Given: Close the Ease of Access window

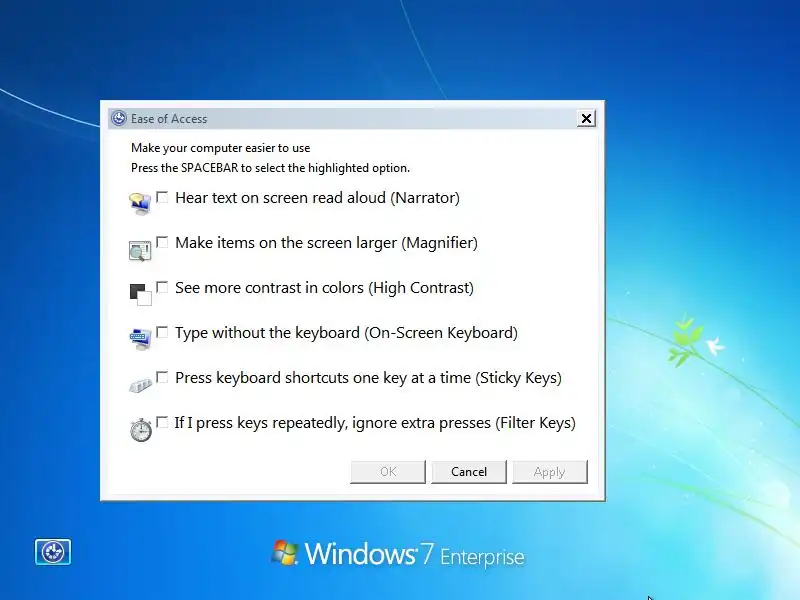Looking at the screenshot, I should (x=586, y=118).
